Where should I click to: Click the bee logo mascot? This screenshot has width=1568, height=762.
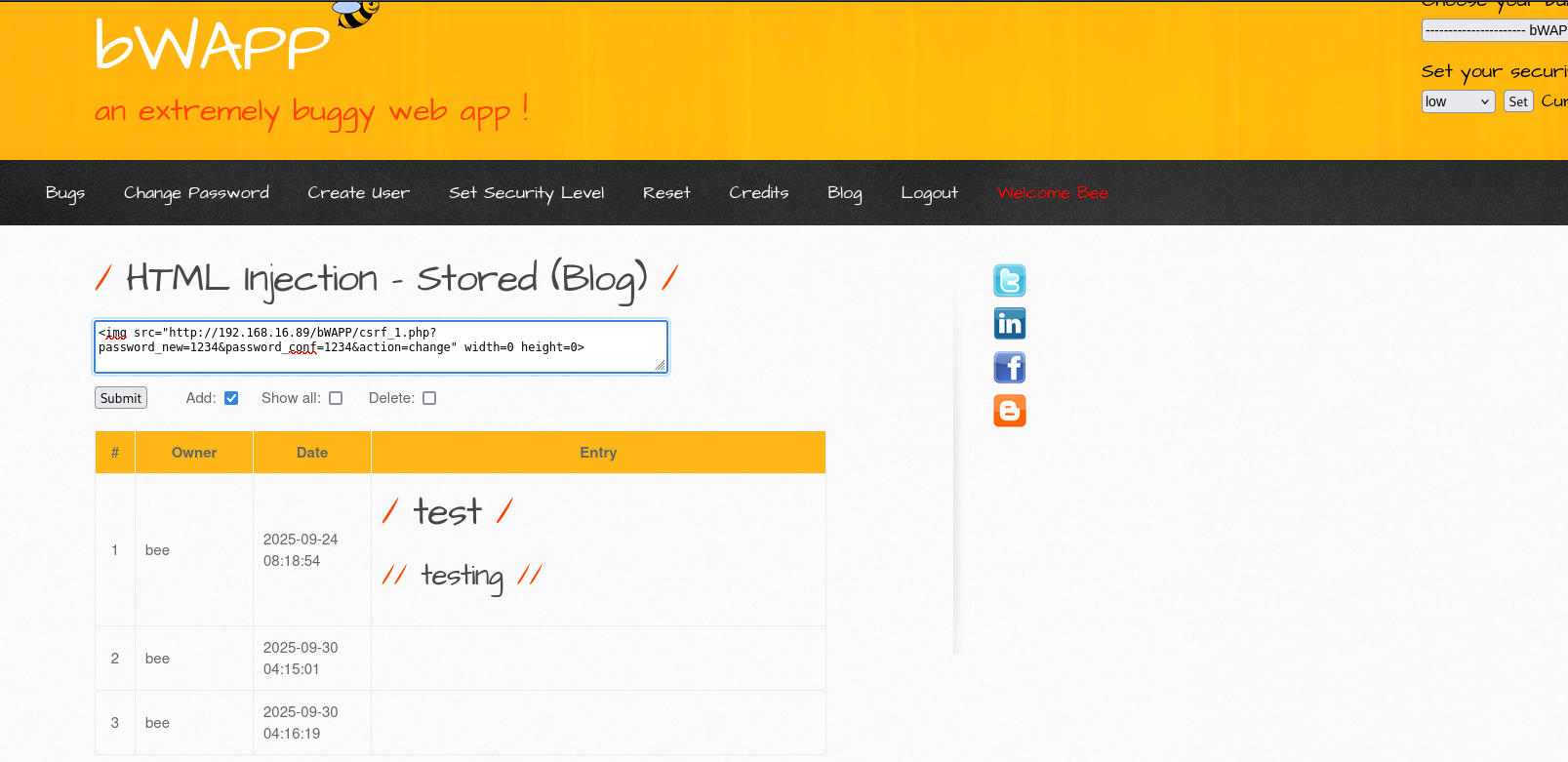click(x=356, y=14)
